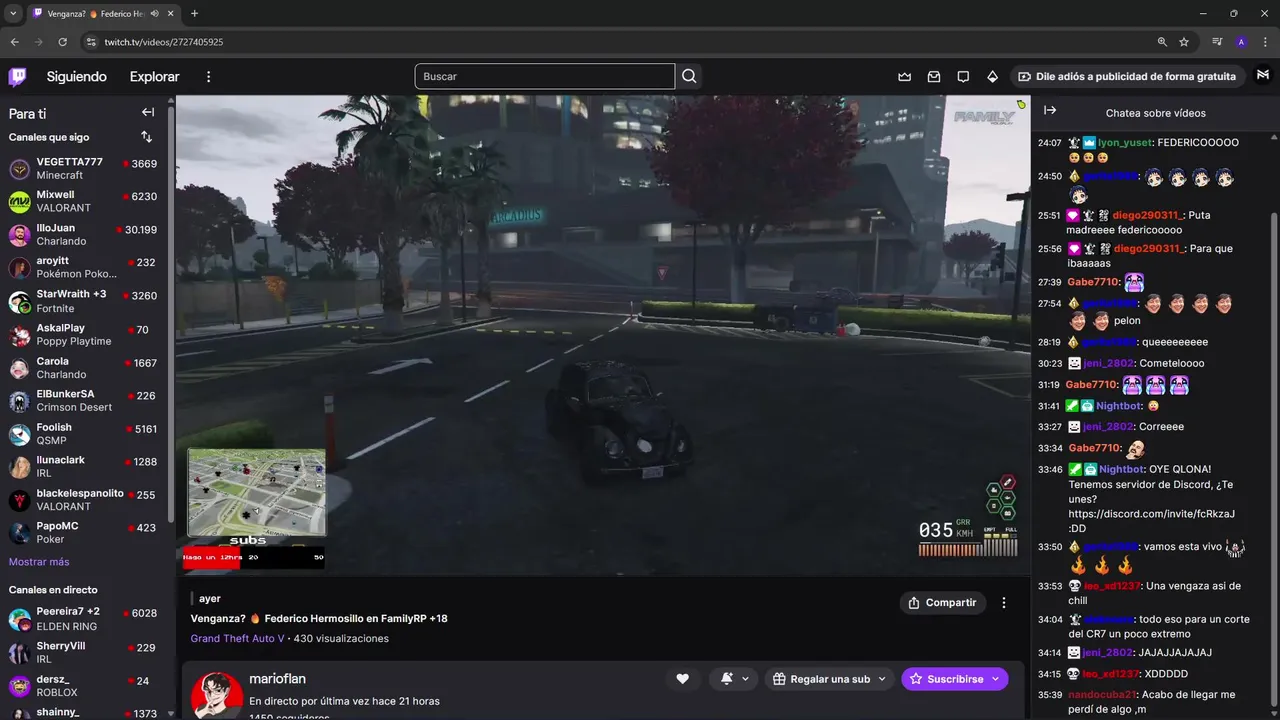Open marioflan channel name link
Image resolution: width=1280 pixels, height=720 pixels.
[x=277, y=679]
